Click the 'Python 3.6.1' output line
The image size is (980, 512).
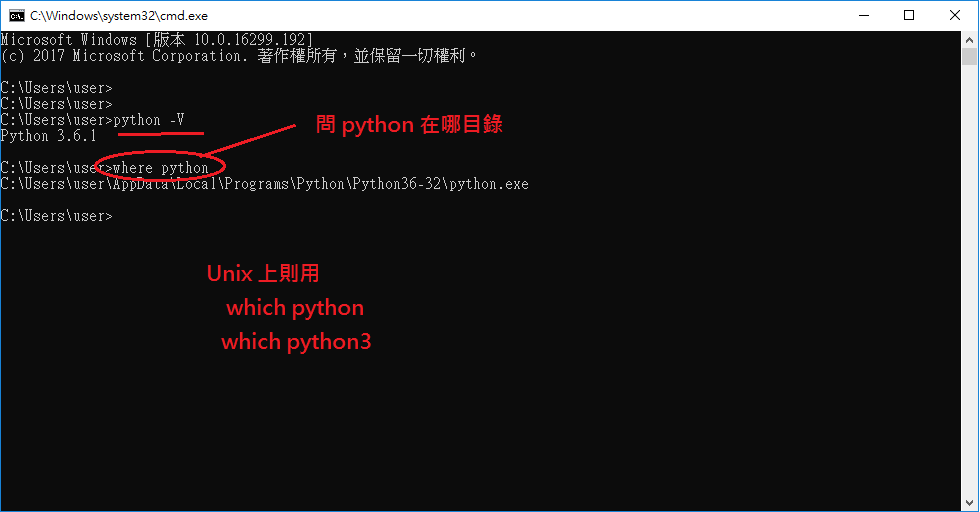pyautogui.click(x=49, y=136)
